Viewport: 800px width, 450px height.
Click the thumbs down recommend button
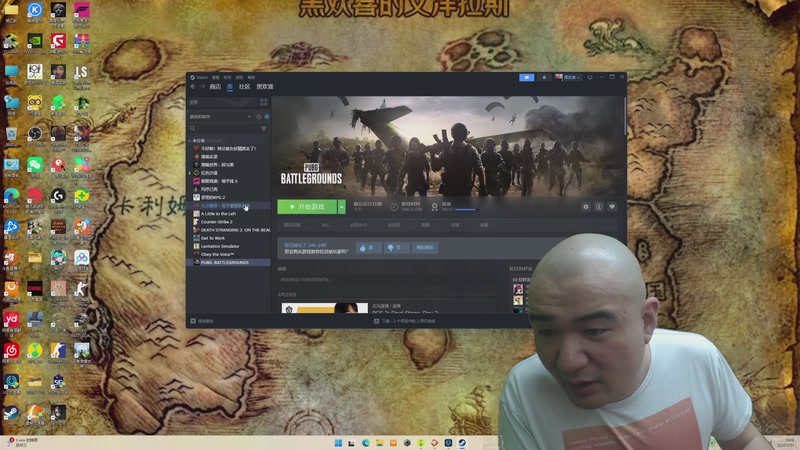(x=396, y=247)
